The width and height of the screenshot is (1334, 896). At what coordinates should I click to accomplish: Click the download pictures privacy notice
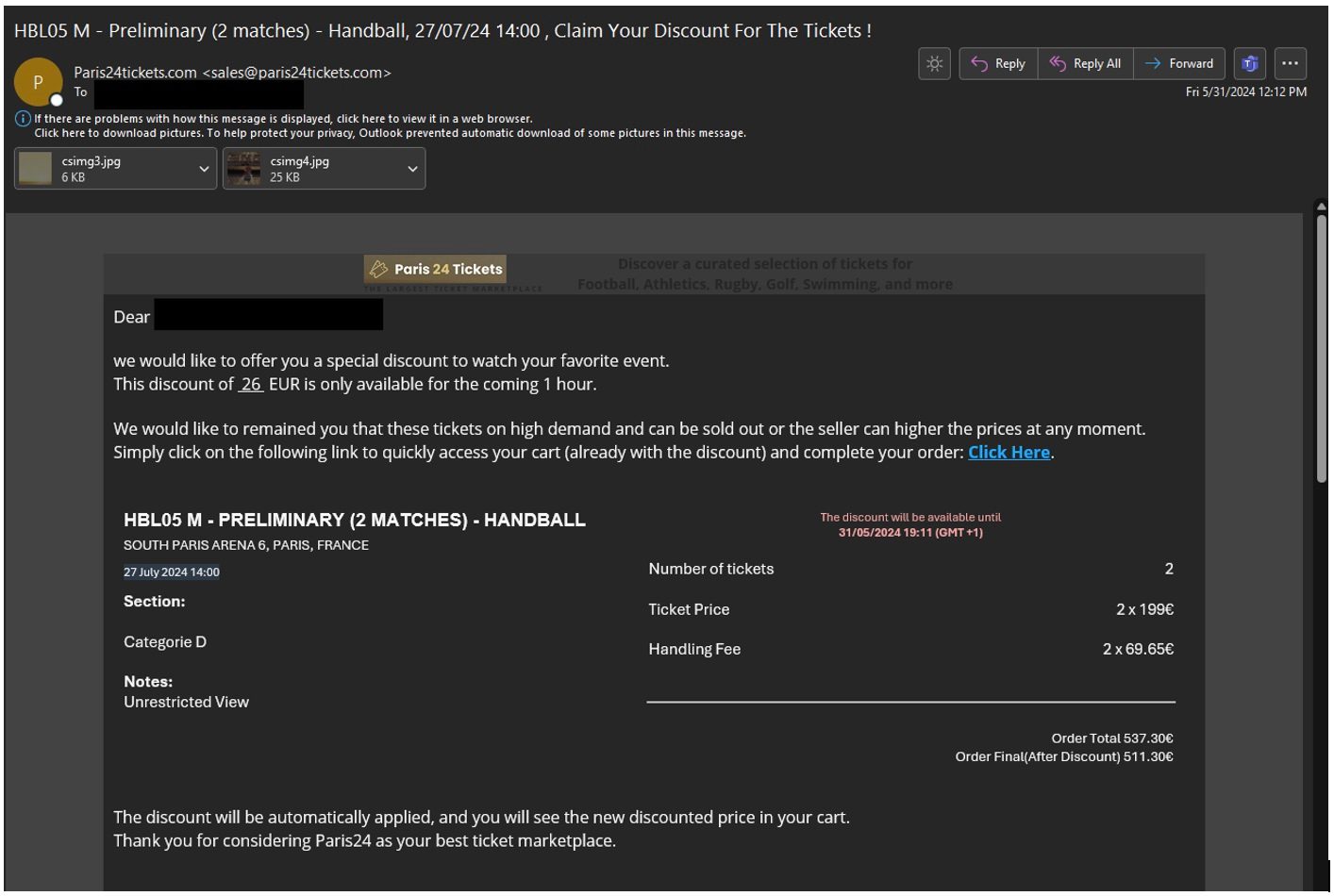click(390, 133)
